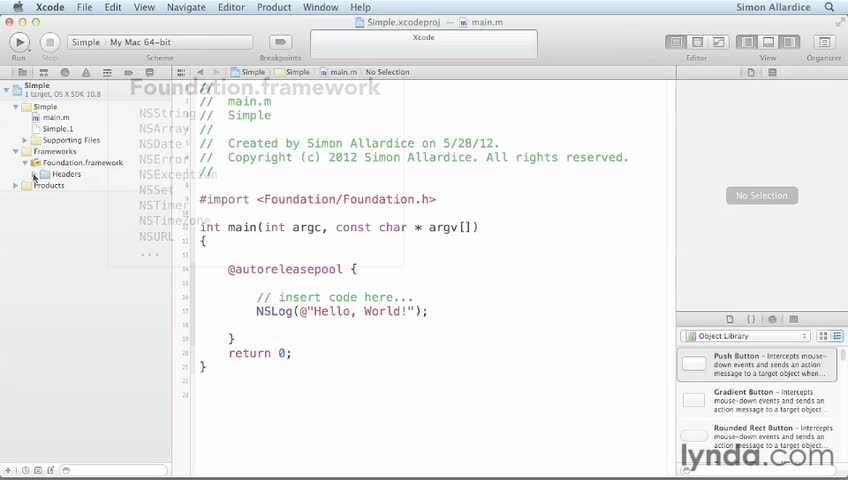Go back in editor history

[200, 72]
